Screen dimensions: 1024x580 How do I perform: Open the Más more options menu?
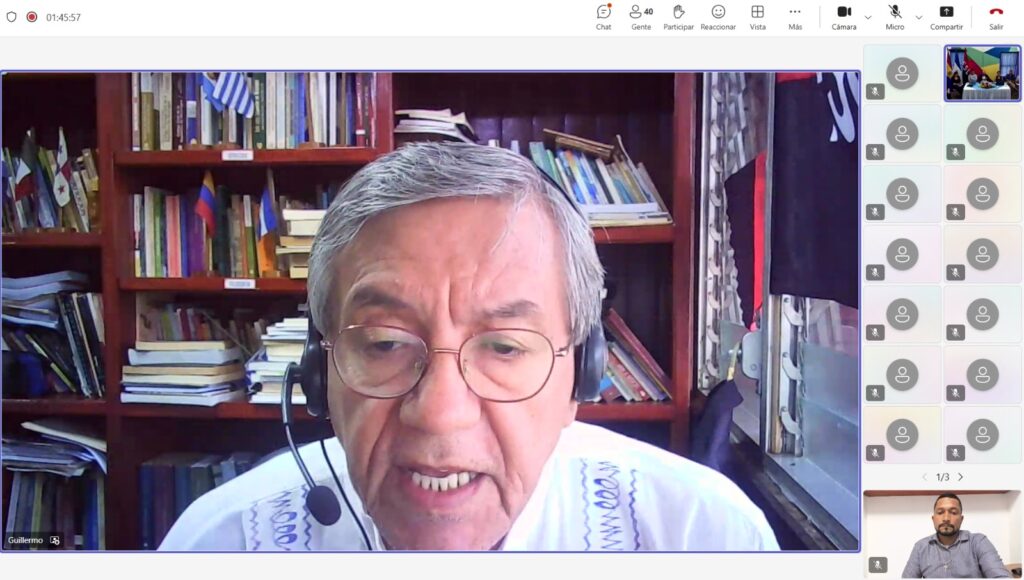pyautogui.click(x=795, y=17)
